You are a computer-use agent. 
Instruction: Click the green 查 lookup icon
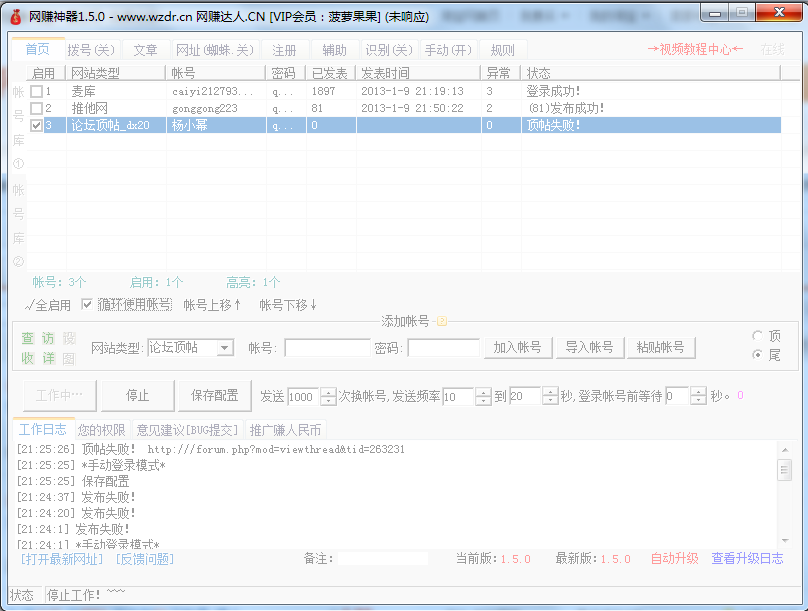[x=28, y=338]
